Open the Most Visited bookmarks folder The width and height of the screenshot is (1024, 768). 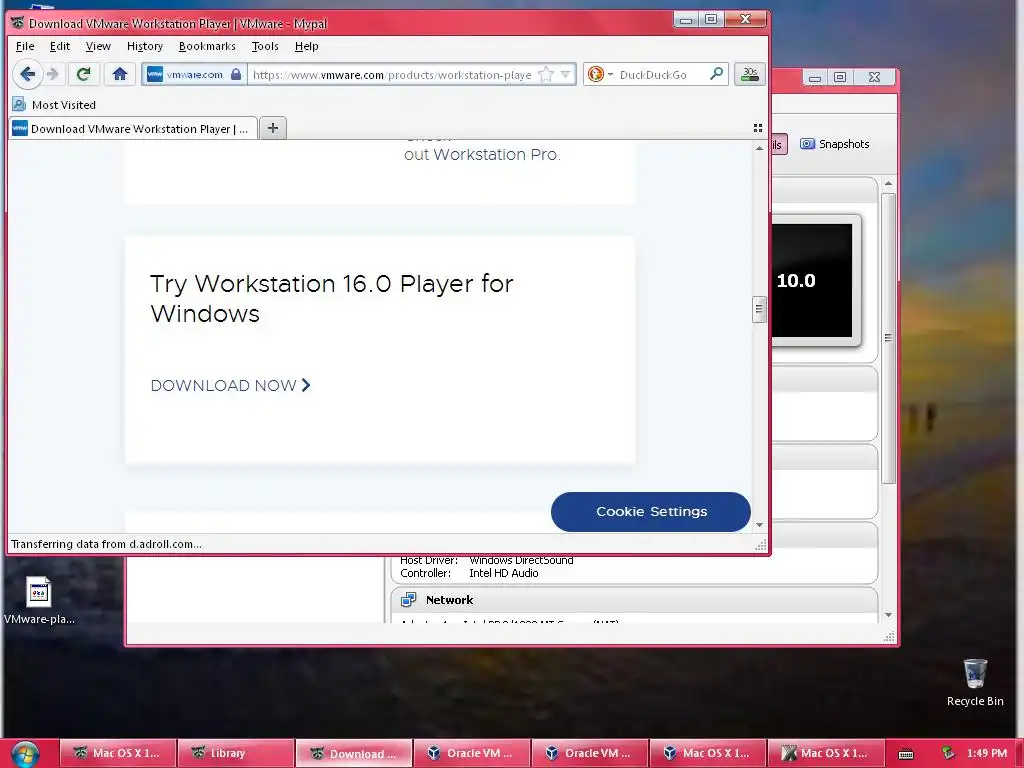(54, 104)
